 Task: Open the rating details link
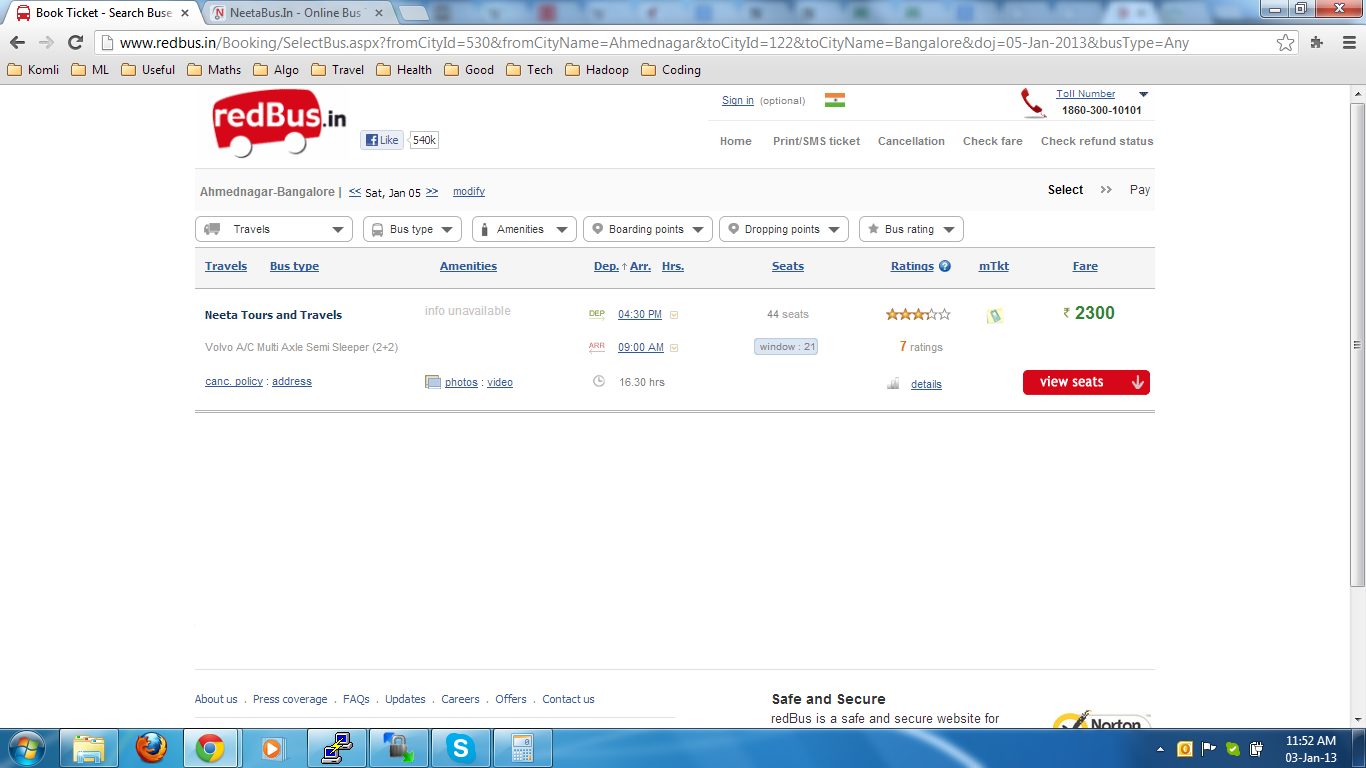tap(926, 384)
